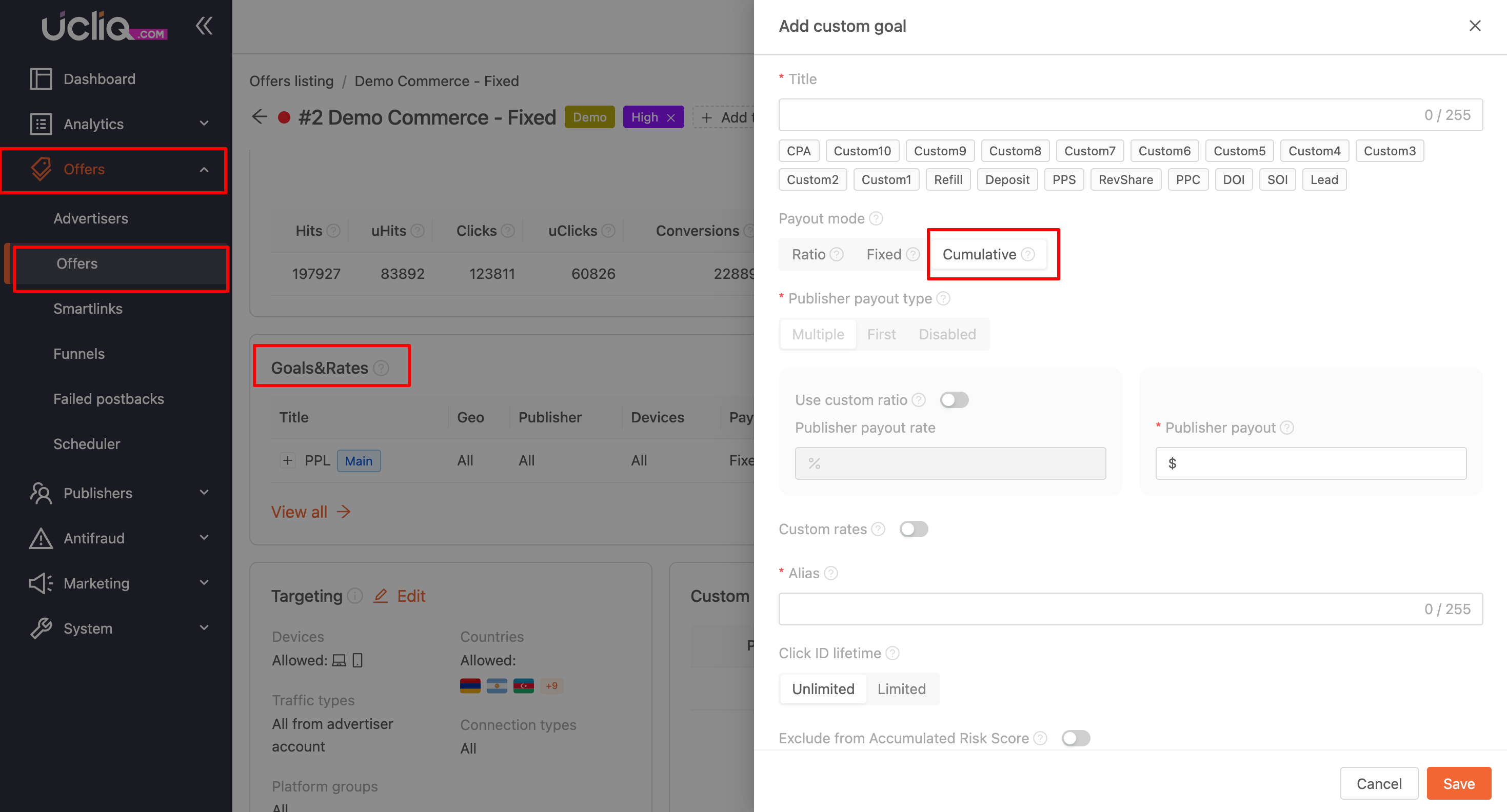Expand the Publishers sidebar section
Viewport: 1507px width, 812px height.
204,493
